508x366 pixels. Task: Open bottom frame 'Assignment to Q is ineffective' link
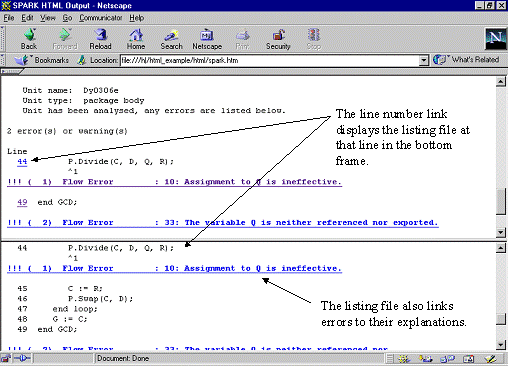pyautogui.click(x=175, y=269)
